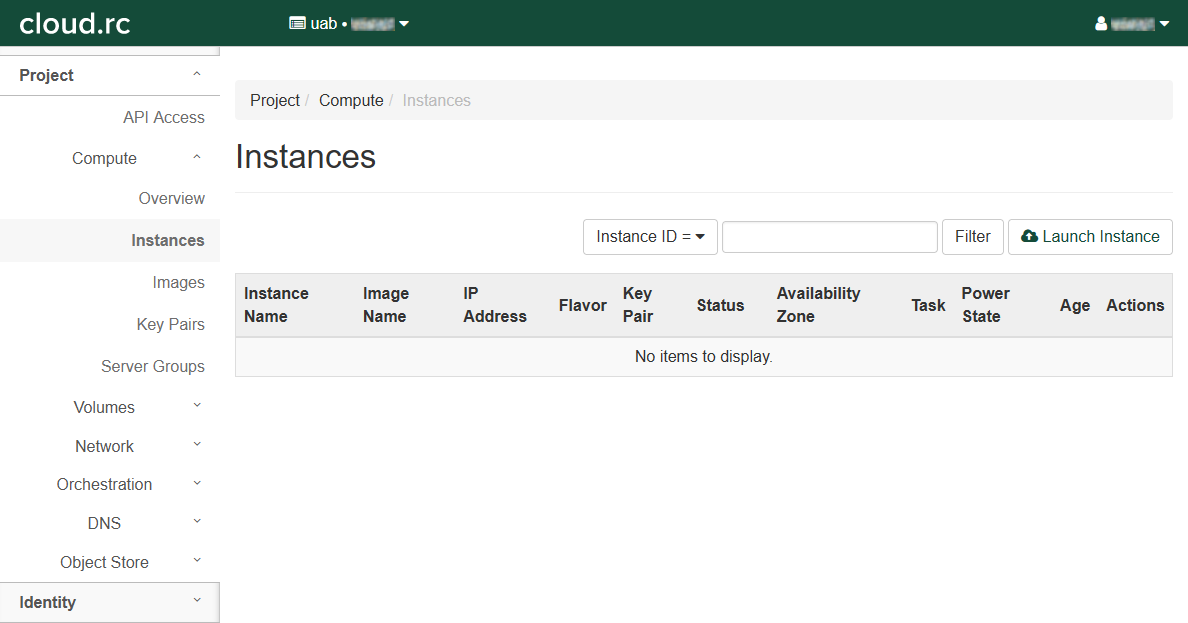Collapse the Project section
Viewport: 1188px width, 623px height.
pyautogui.click(x=109, y=75)
